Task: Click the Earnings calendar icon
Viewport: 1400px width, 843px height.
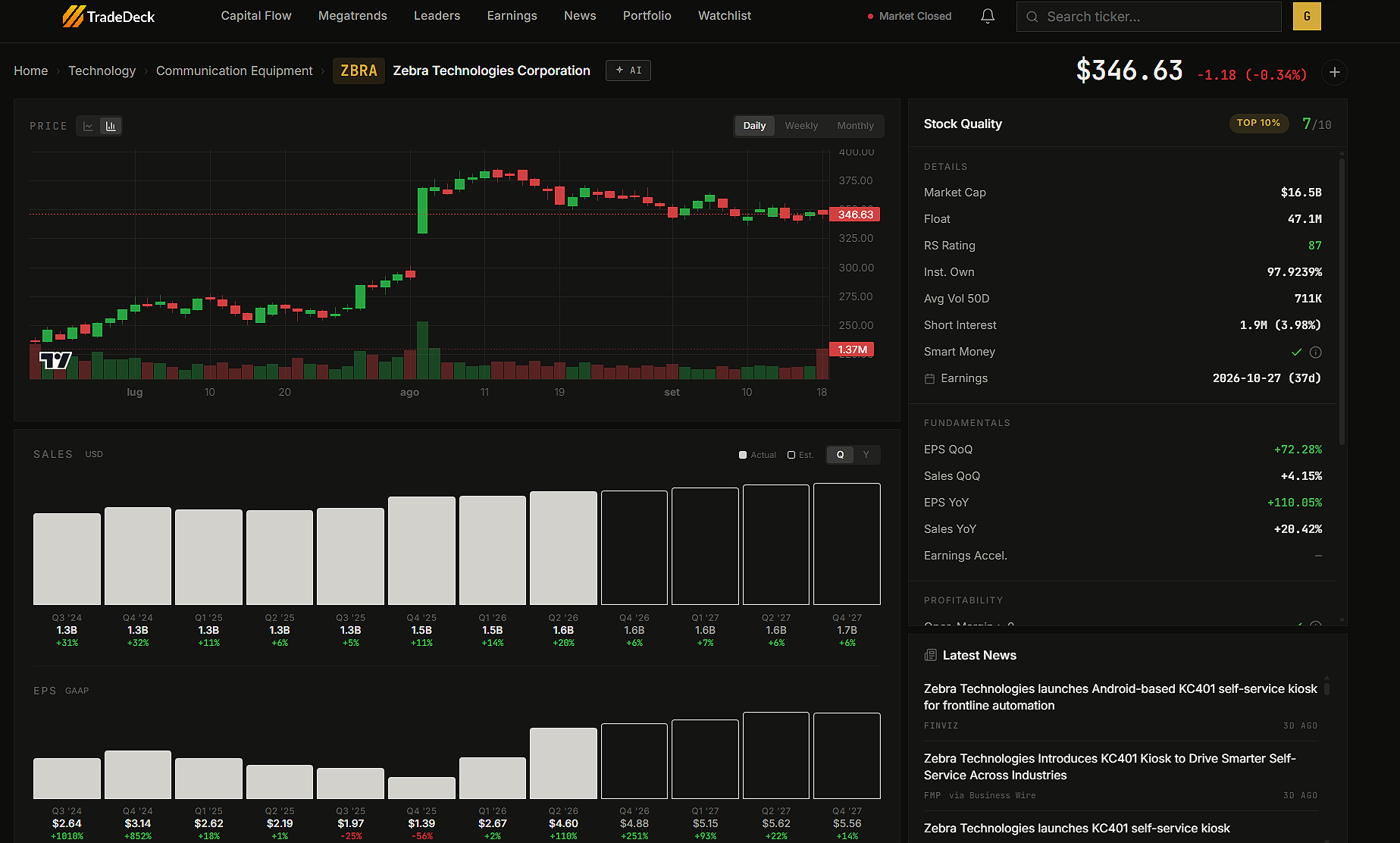Action: tap(929, 378)
